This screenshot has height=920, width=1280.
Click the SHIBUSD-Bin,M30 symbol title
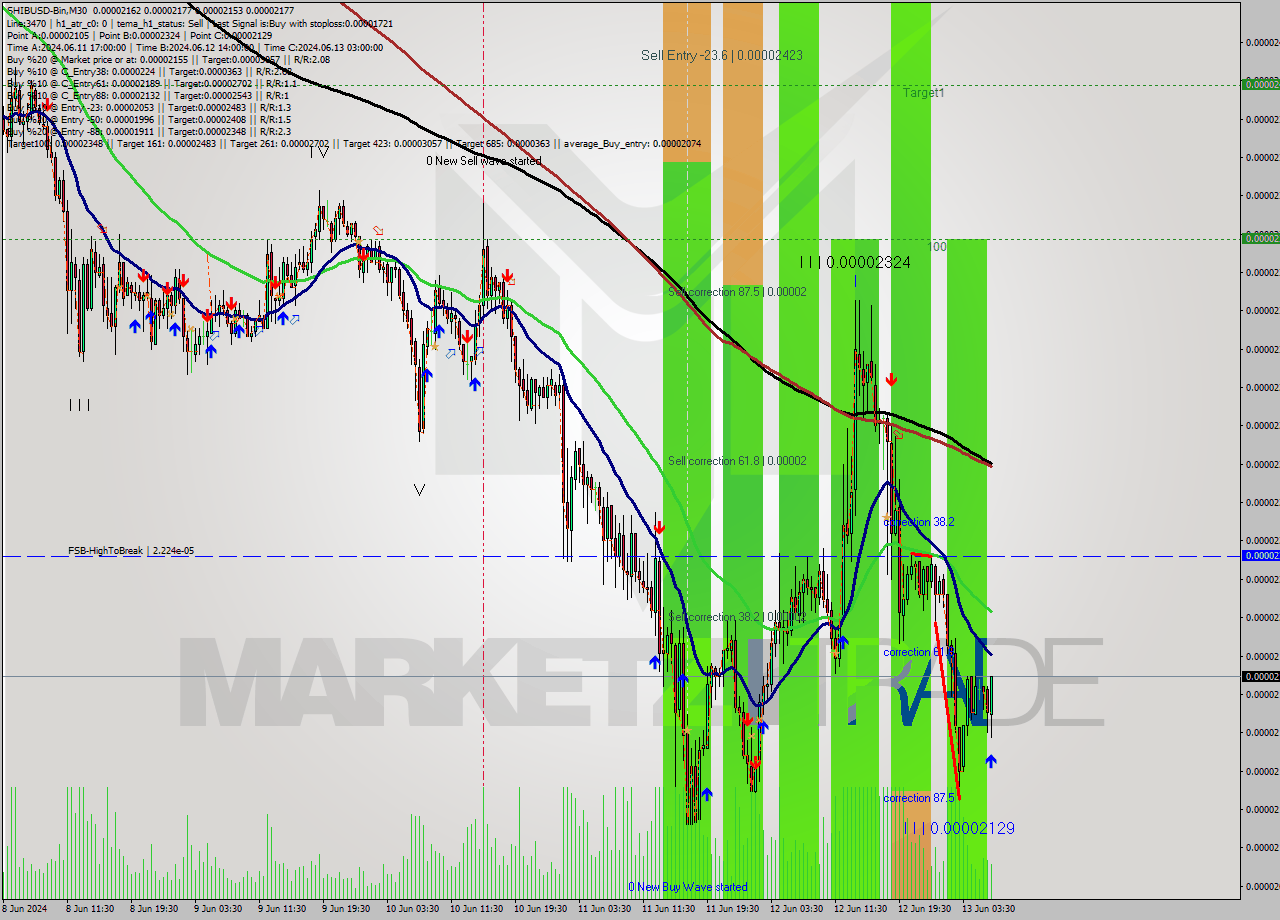pyautogui.click(x=45, y=10)
